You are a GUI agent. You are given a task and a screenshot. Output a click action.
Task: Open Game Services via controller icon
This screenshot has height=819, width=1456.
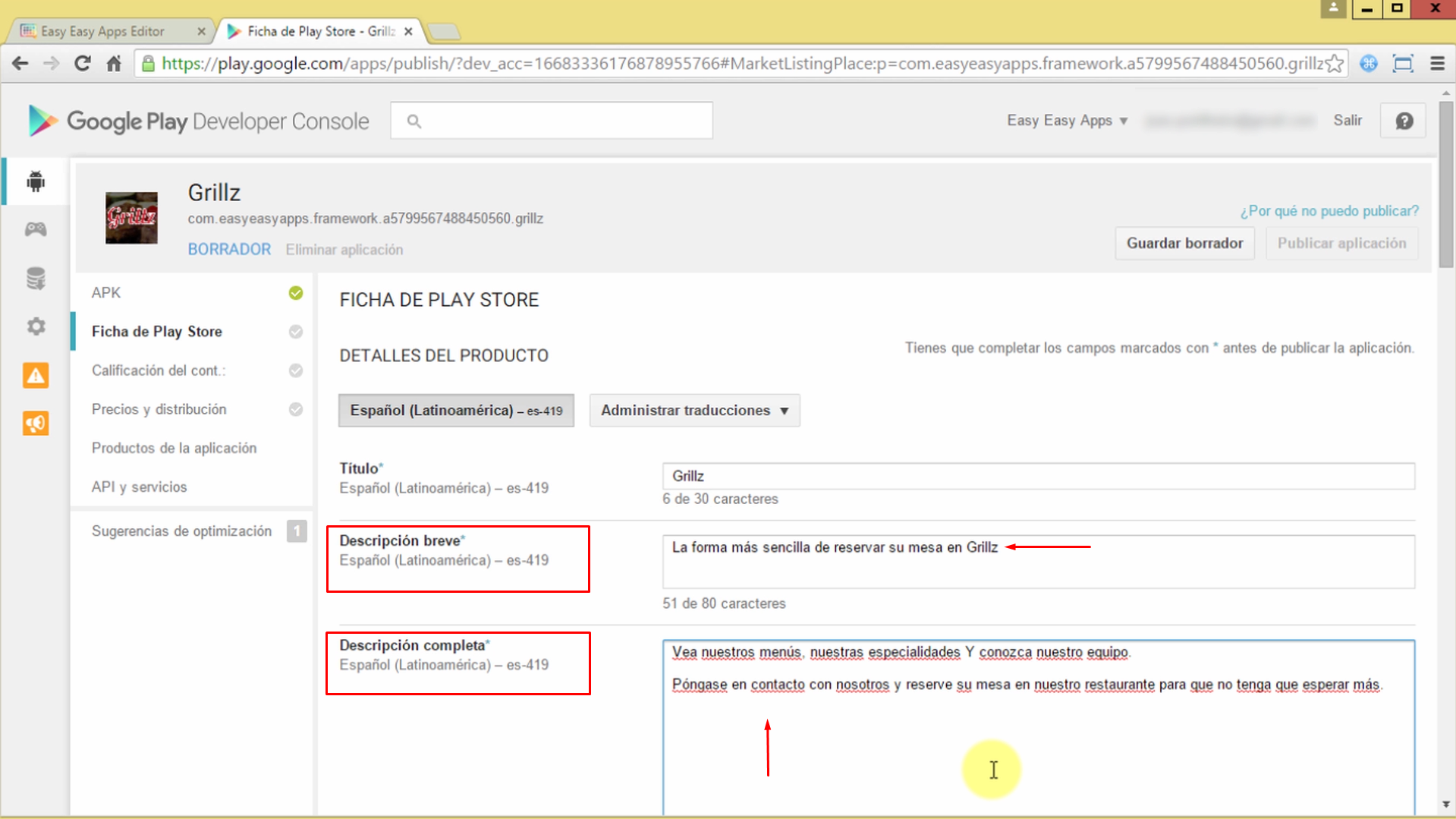click(x=35, y=229)
